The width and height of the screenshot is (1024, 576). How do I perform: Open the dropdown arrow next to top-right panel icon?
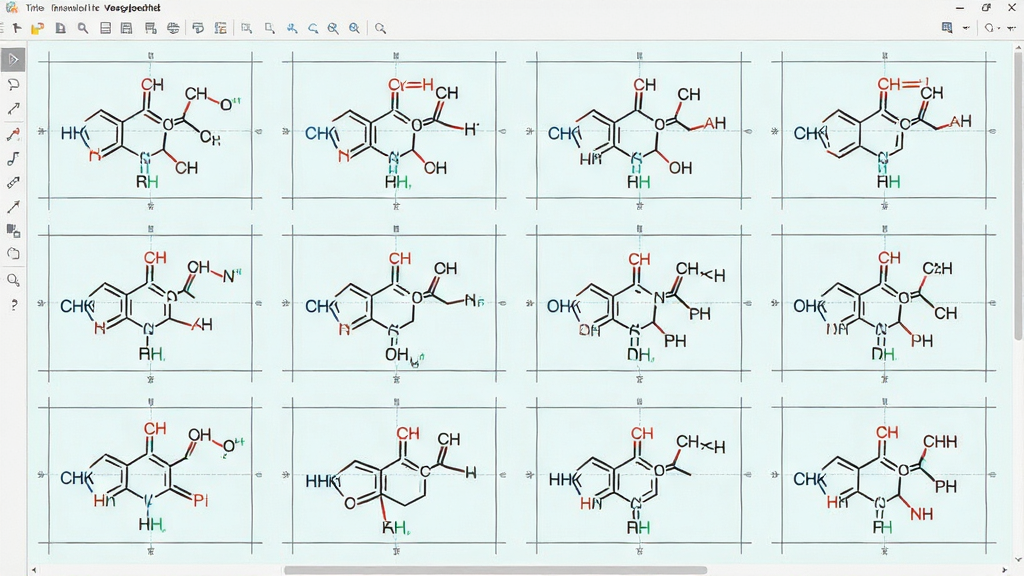[x=967, y=28]
